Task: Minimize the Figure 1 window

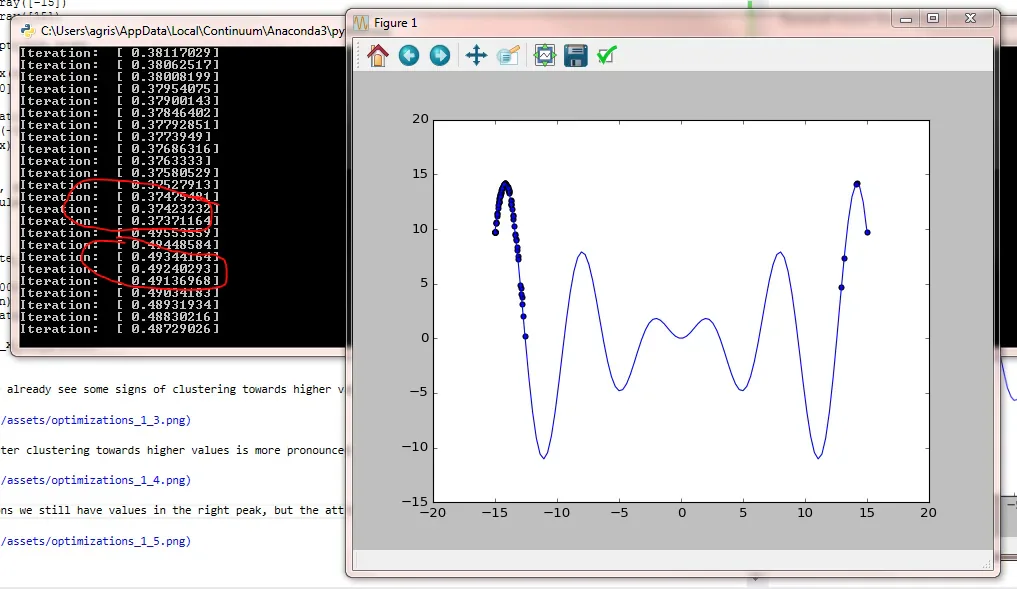Action: coord(906,19)
